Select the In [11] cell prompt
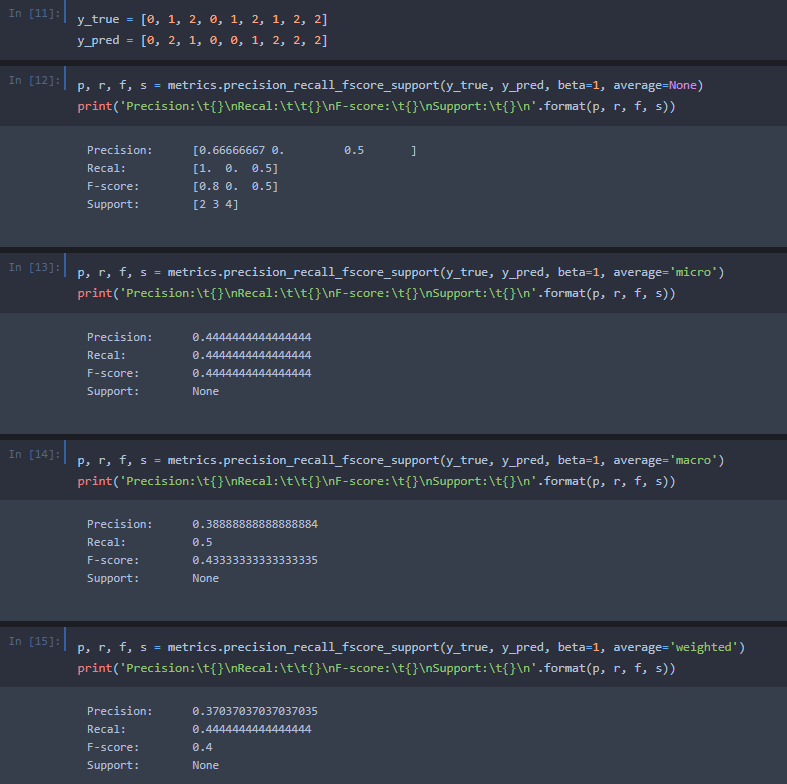 point(34,14)
